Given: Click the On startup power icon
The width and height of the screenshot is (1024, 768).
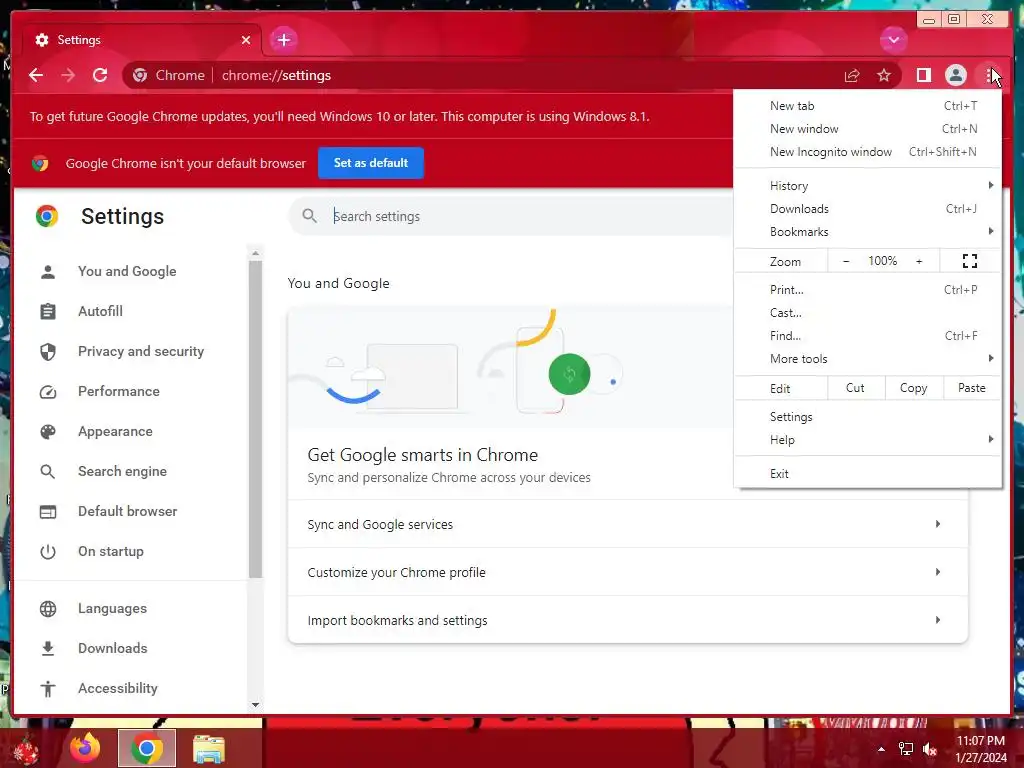Looking at the screenshot, I should point(48,552).
